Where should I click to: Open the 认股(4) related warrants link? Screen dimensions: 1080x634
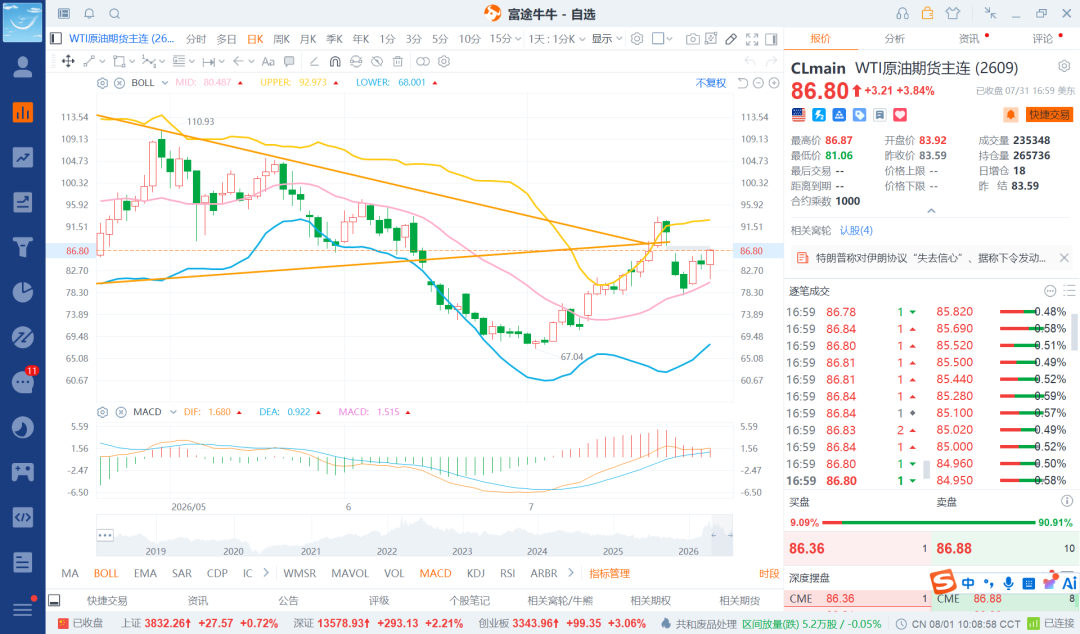pos(856,230)
